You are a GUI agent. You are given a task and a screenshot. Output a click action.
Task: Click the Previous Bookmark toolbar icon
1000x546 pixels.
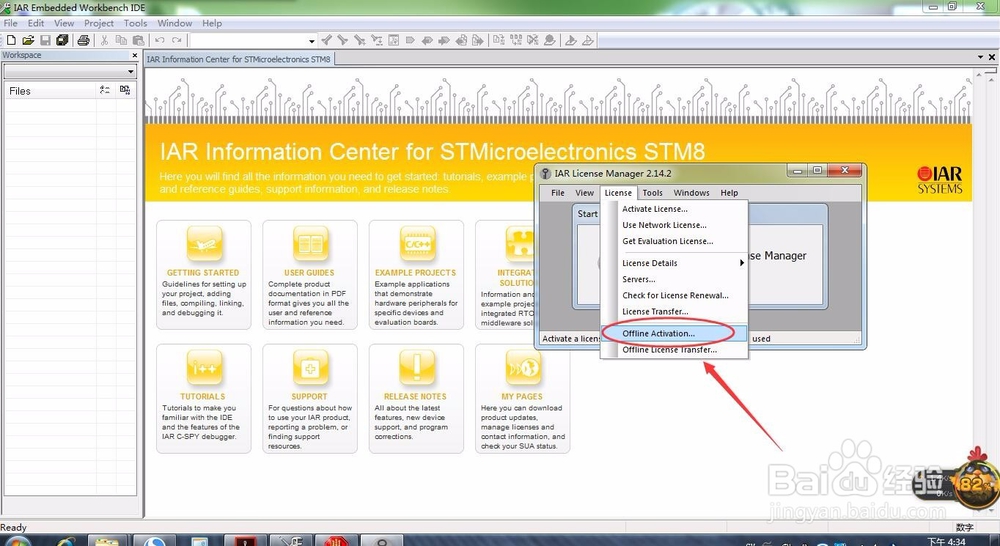pyautogui.click(x=427, y=40)
